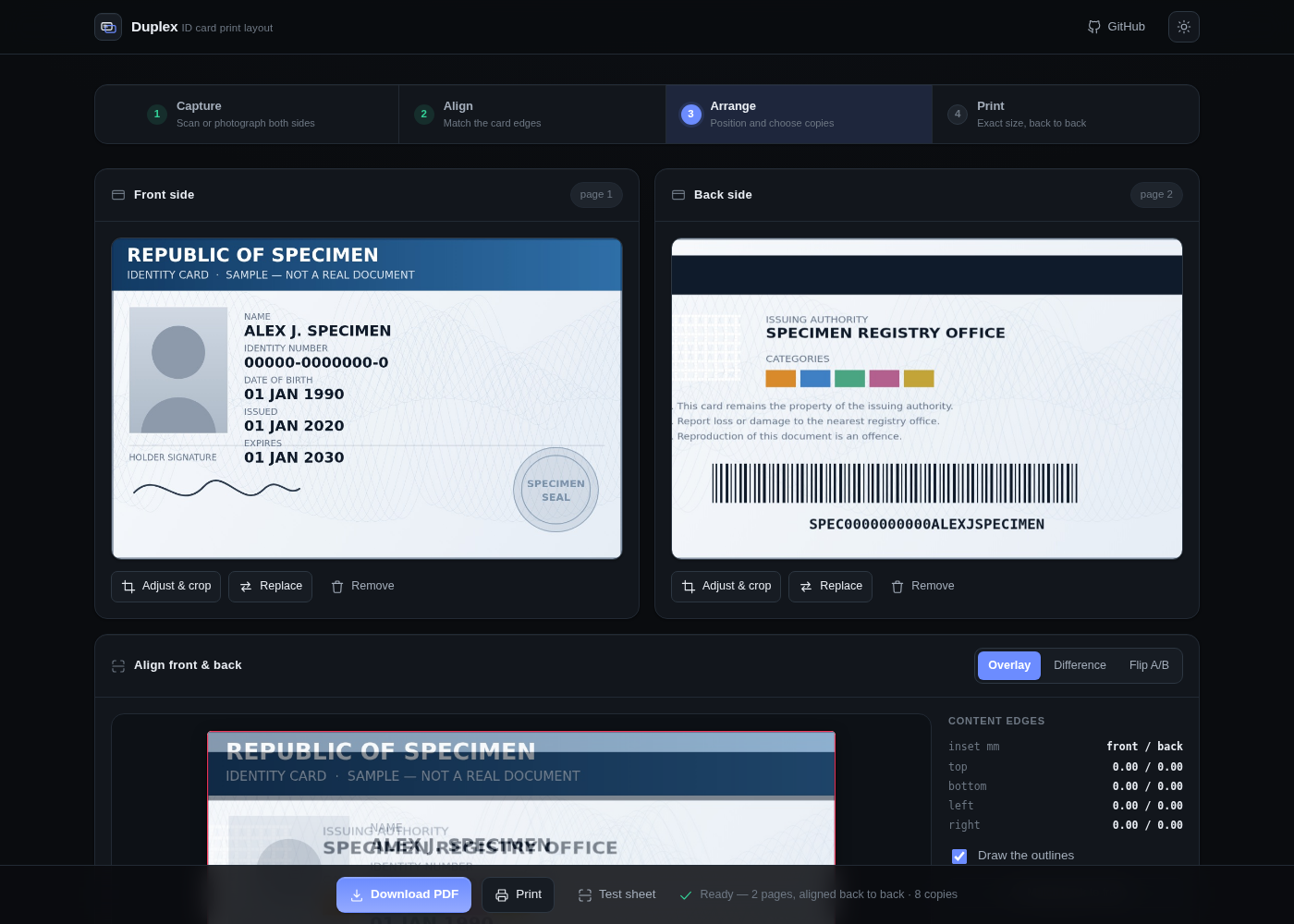Image resolution: width=1294 pixels, height=924 pixels.
Task: Click the page 2 badge
Action: click(1156, 195)
